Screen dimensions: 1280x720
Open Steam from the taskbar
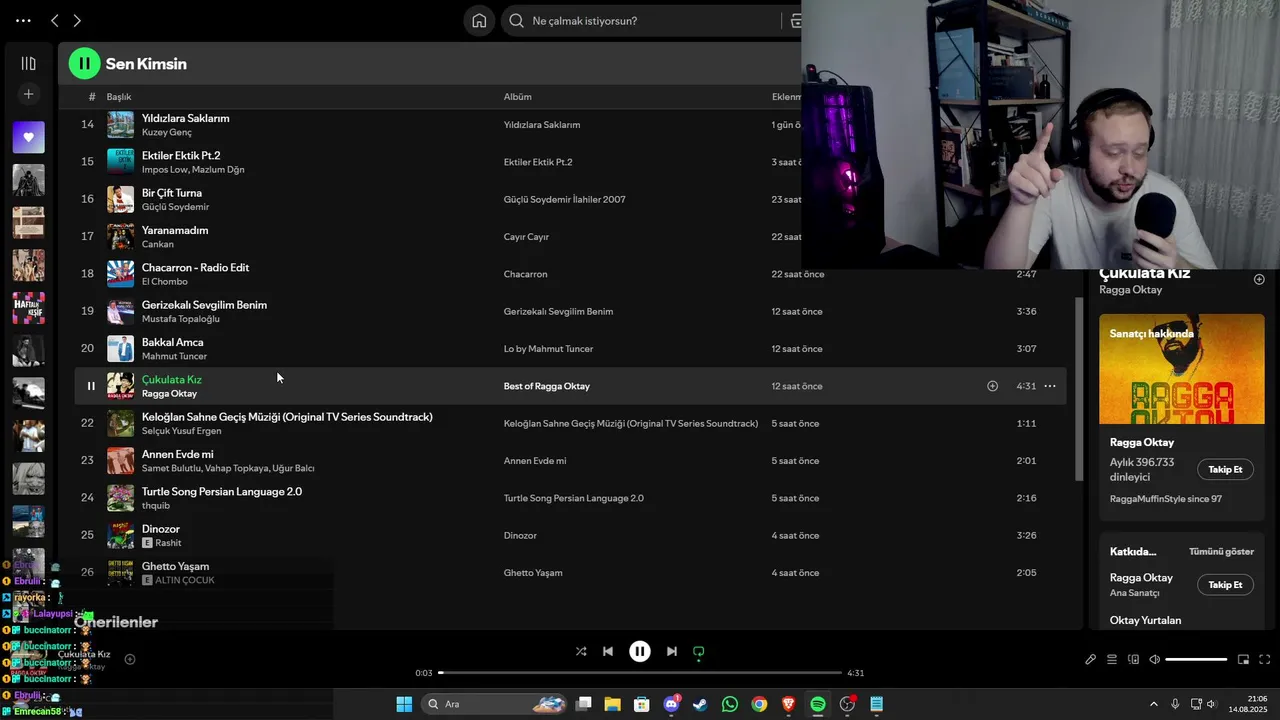pos(700,704)
